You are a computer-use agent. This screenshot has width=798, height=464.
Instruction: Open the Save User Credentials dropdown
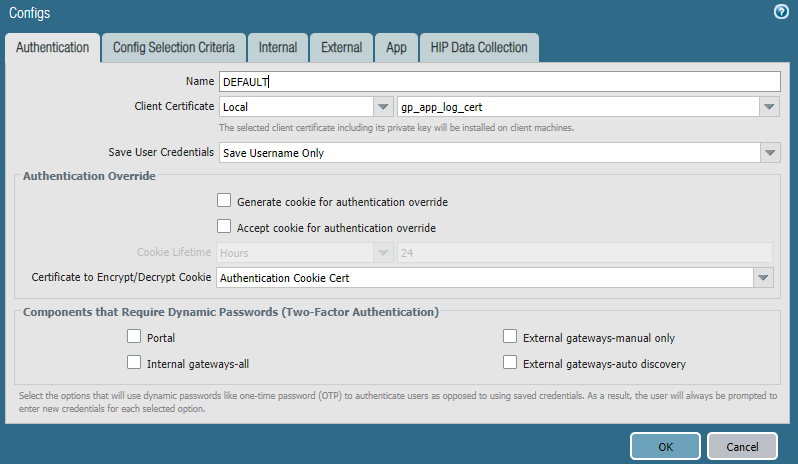(769, 152)
